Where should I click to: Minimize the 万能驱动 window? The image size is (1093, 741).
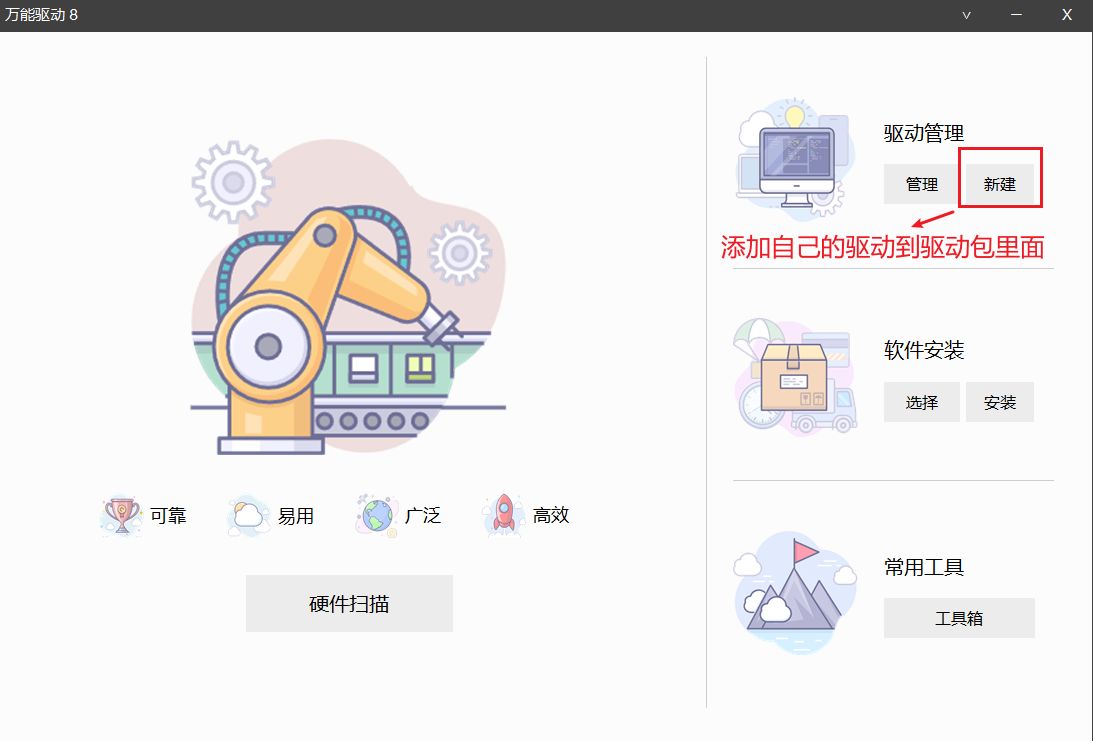click(1016, 15)
